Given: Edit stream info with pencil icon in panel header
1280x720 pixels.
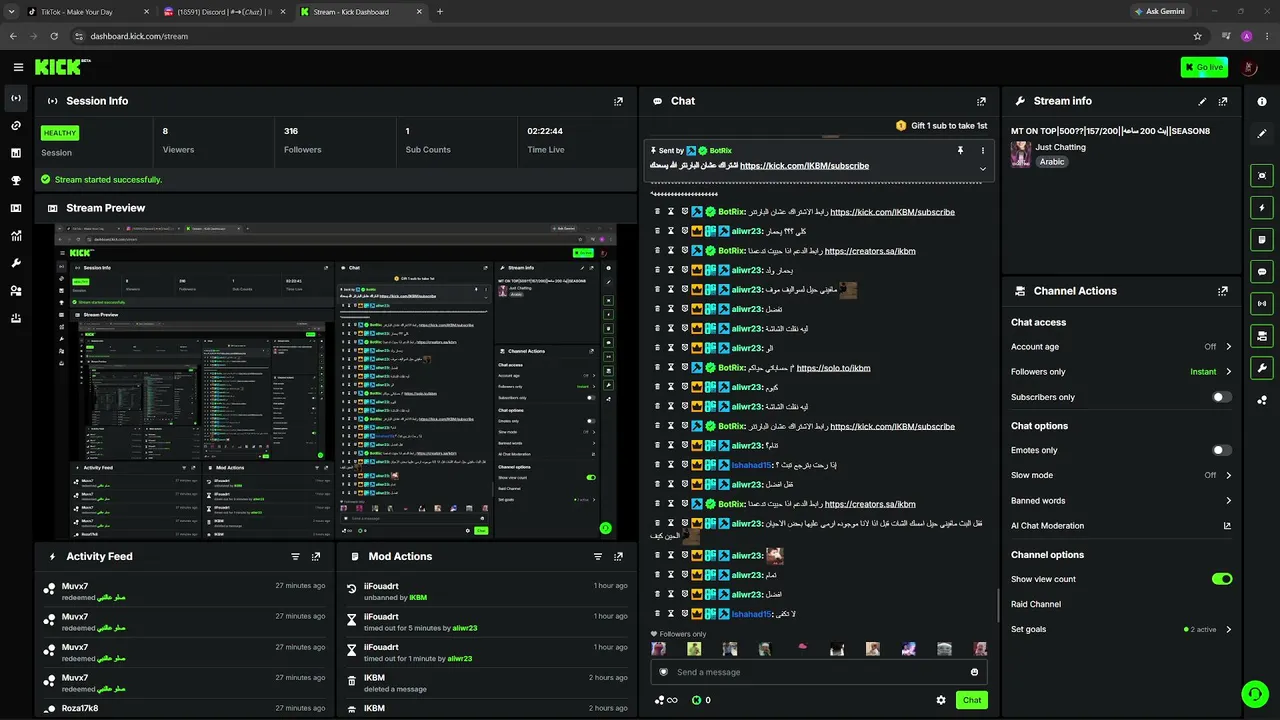Looking at the screenshot, I should pyautogui.click(x=1202, y=101).
